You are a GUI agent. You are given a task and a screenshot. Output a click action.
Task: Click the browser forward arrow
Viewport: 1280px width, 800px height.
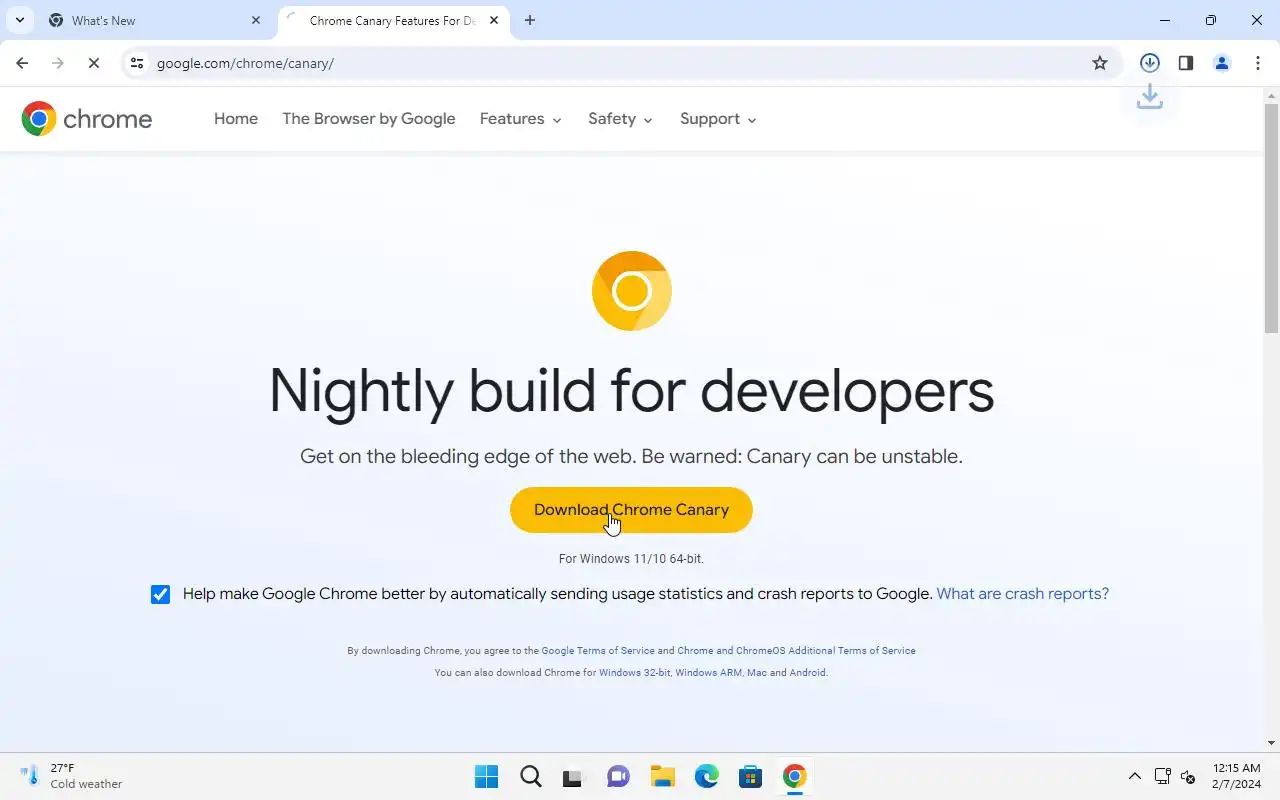coord(58,63)
